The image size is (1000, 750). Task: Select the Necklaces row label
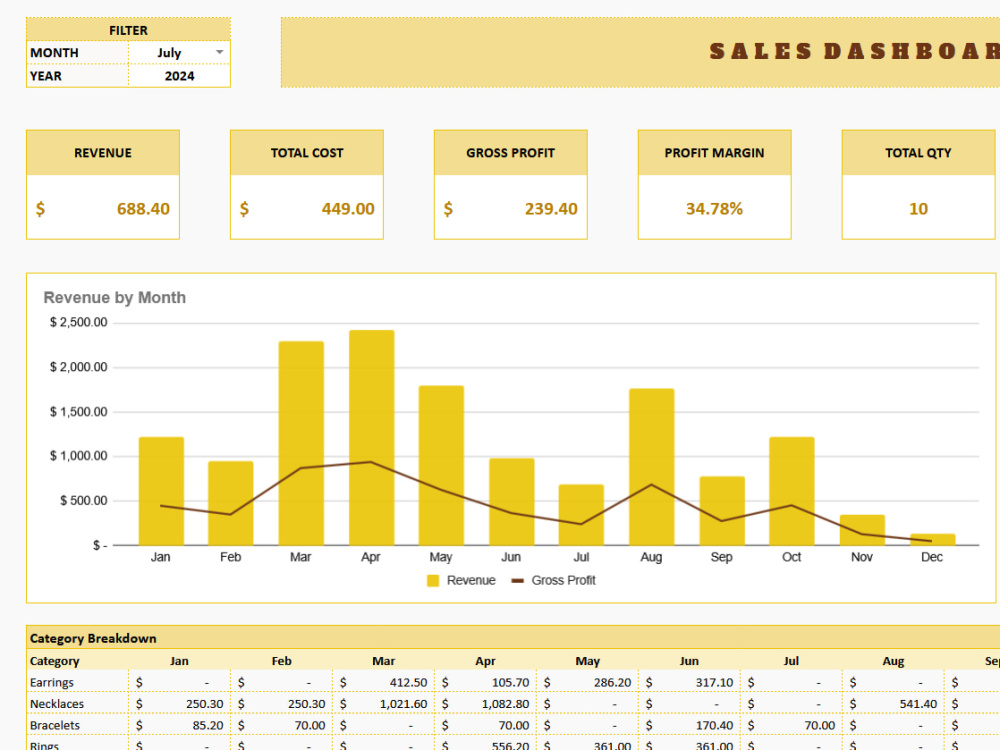57,704
